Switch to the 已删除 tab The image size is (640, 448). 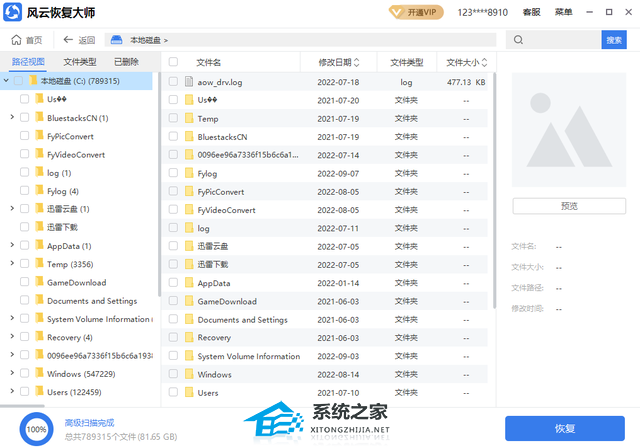(x=126, y=62)
